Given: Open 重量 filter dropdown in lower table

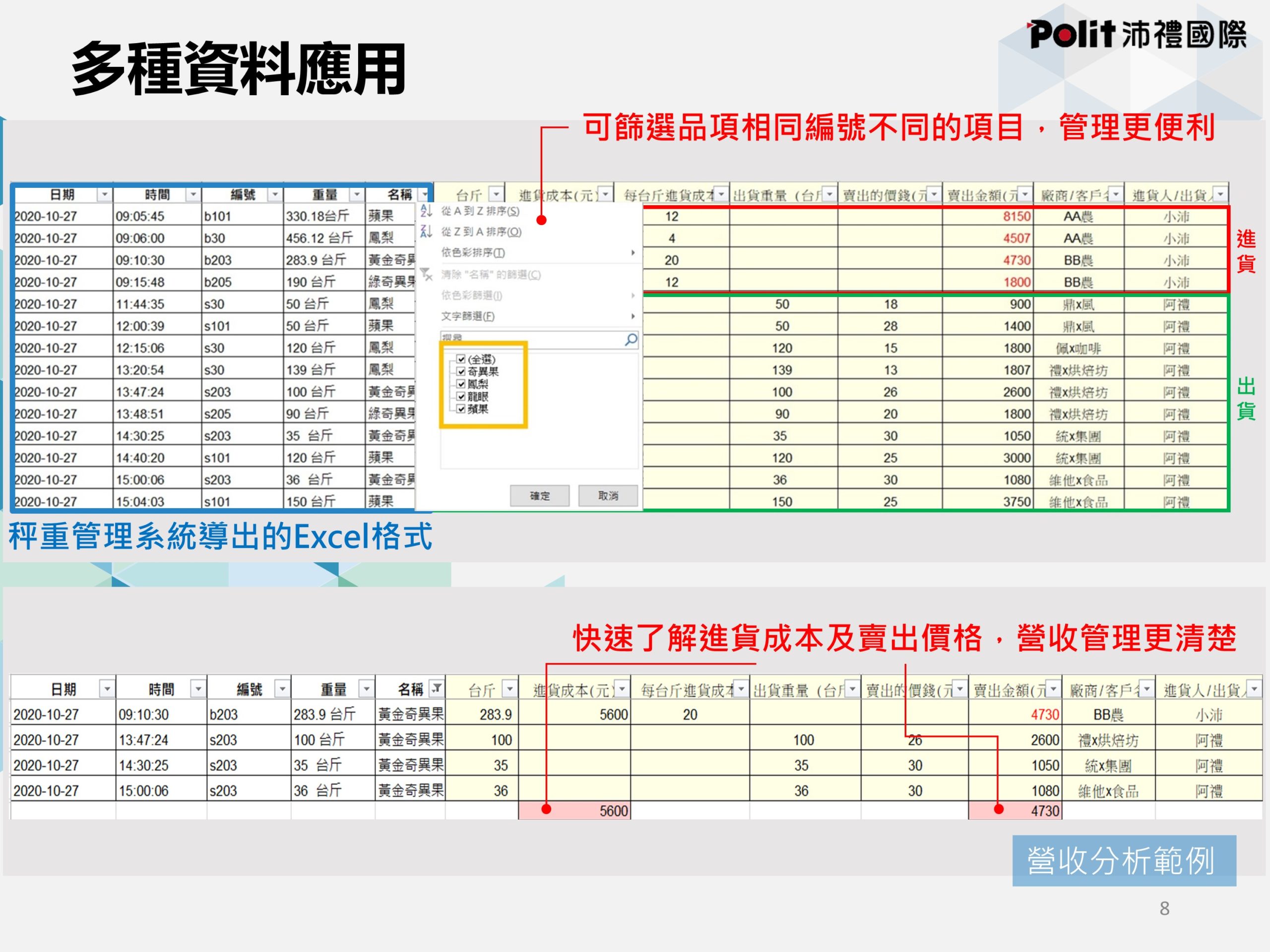Looking at the screenshot, I should click(x=366, y=688).
